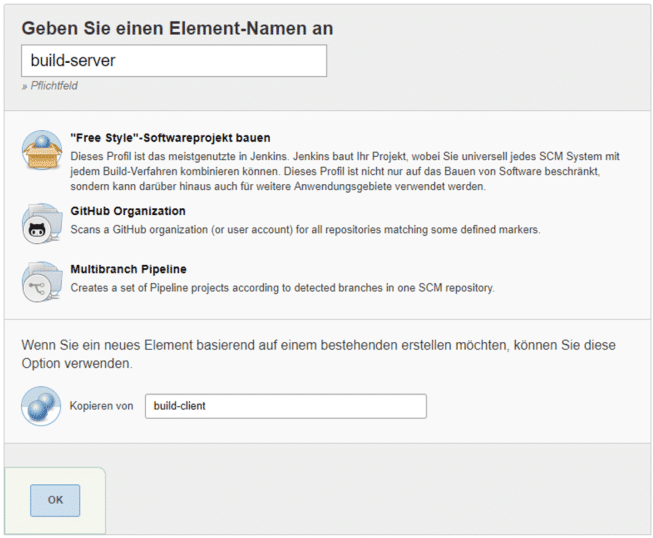The height and width of the screenshot is (538, 653).
Task: Click the GitHub organization scan description
Action: [x=305, y=229]
